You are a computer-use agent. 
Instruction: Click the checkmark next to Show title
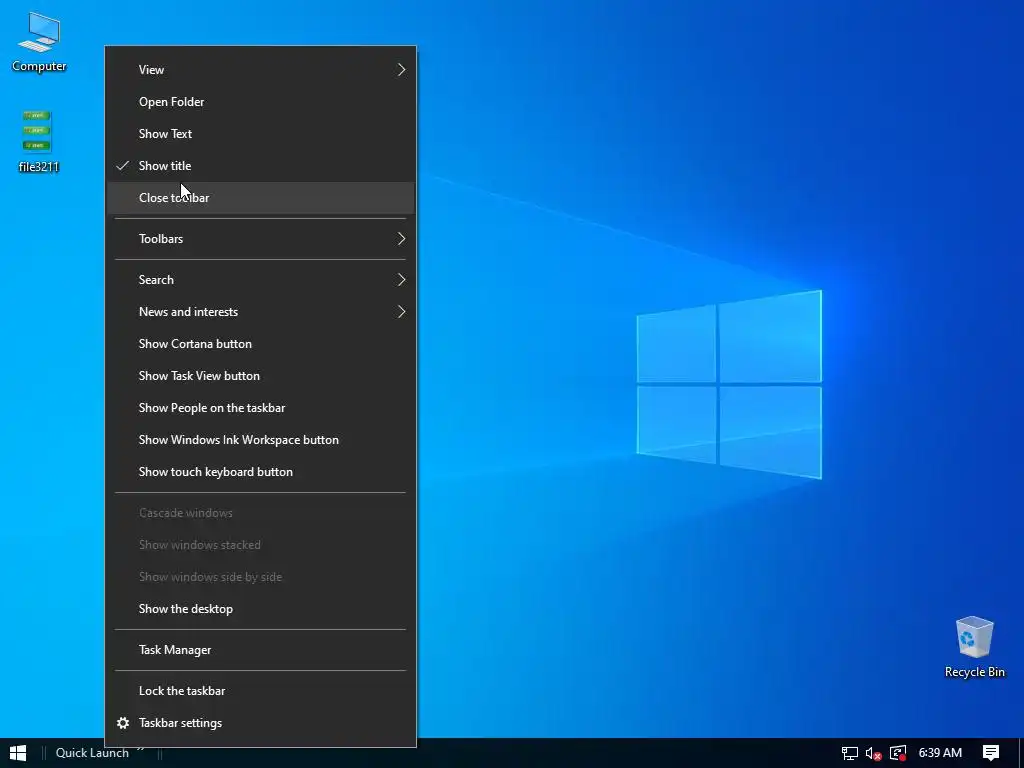tap(122, 166)
